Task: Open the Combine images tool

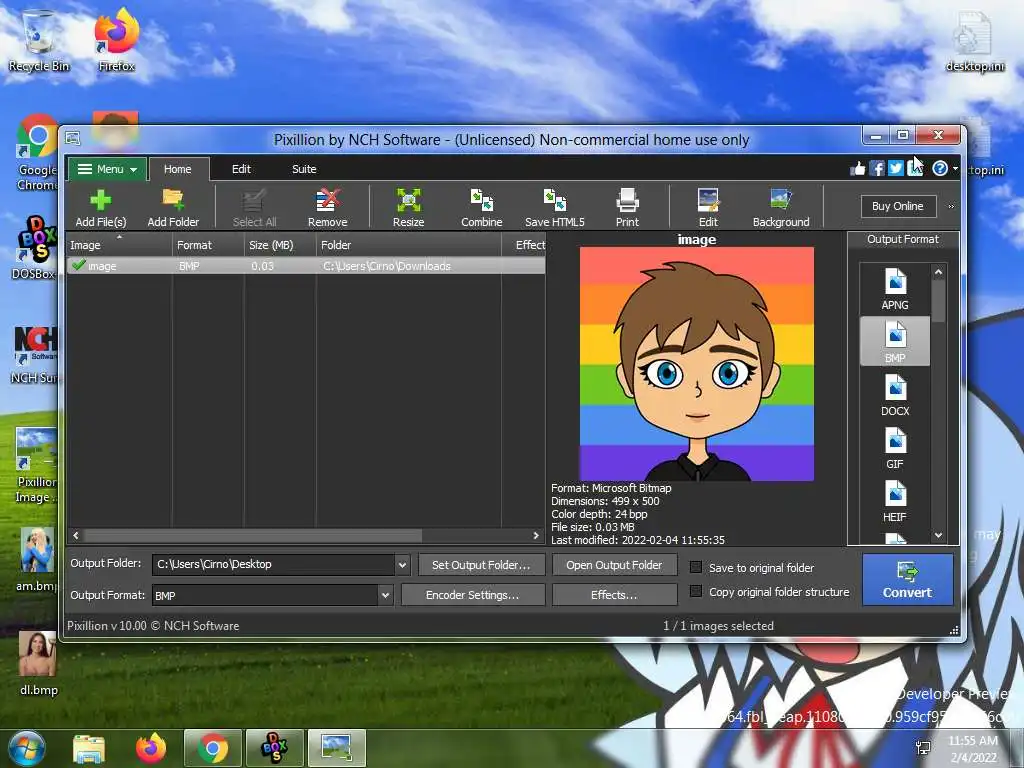Action: 482,208
